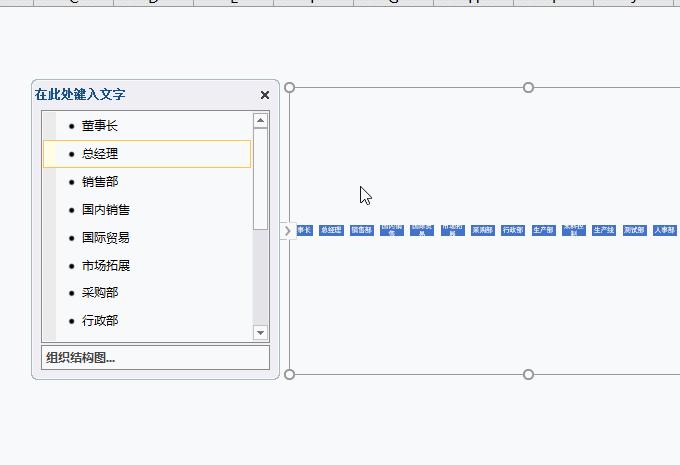Image resolution: width=680 pixels, height=465 pixels.
Task: Click the 生产线 box in the diagram
Action: (x=604, y=230)
